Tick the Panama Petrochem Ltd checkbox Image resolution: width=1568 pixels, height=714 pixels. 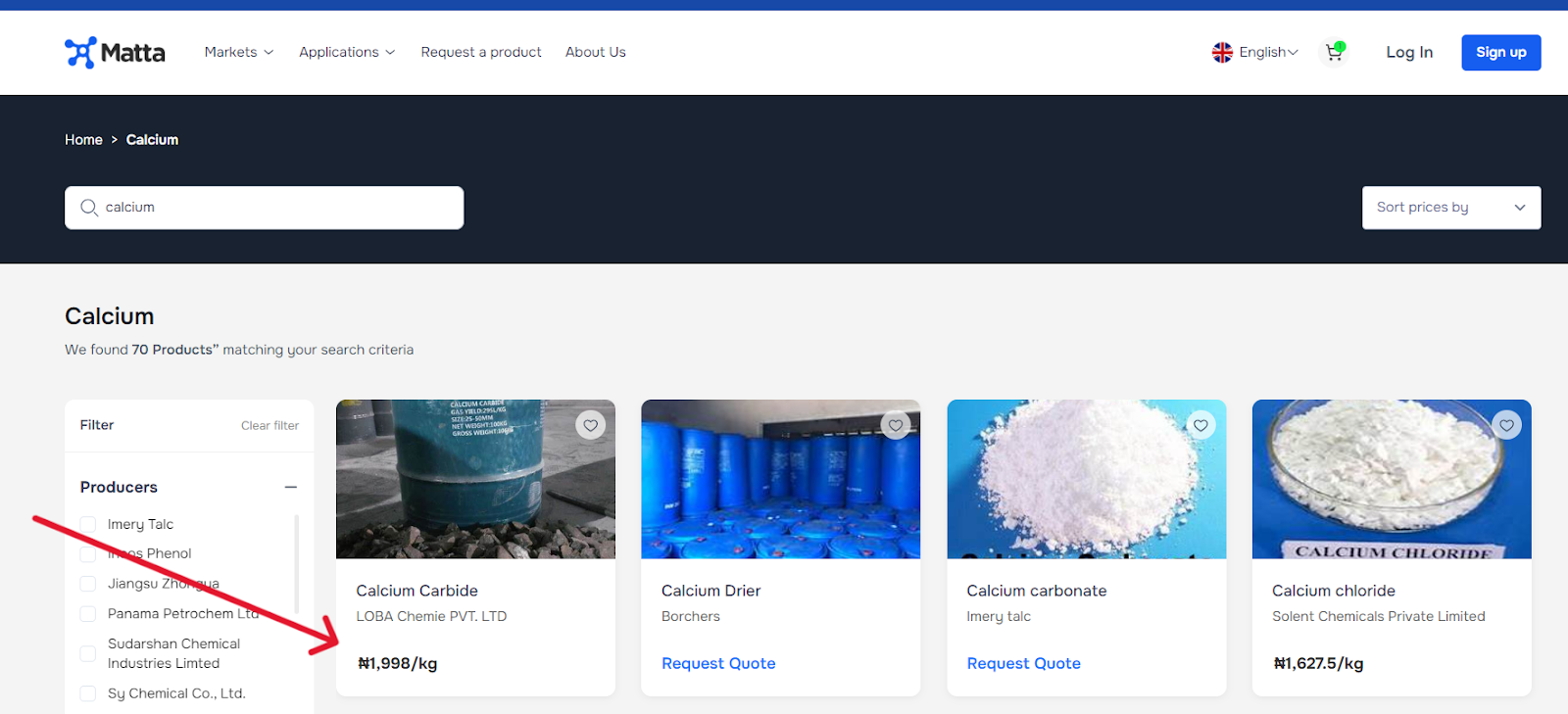pyautogui.click(x=88, y=614)
